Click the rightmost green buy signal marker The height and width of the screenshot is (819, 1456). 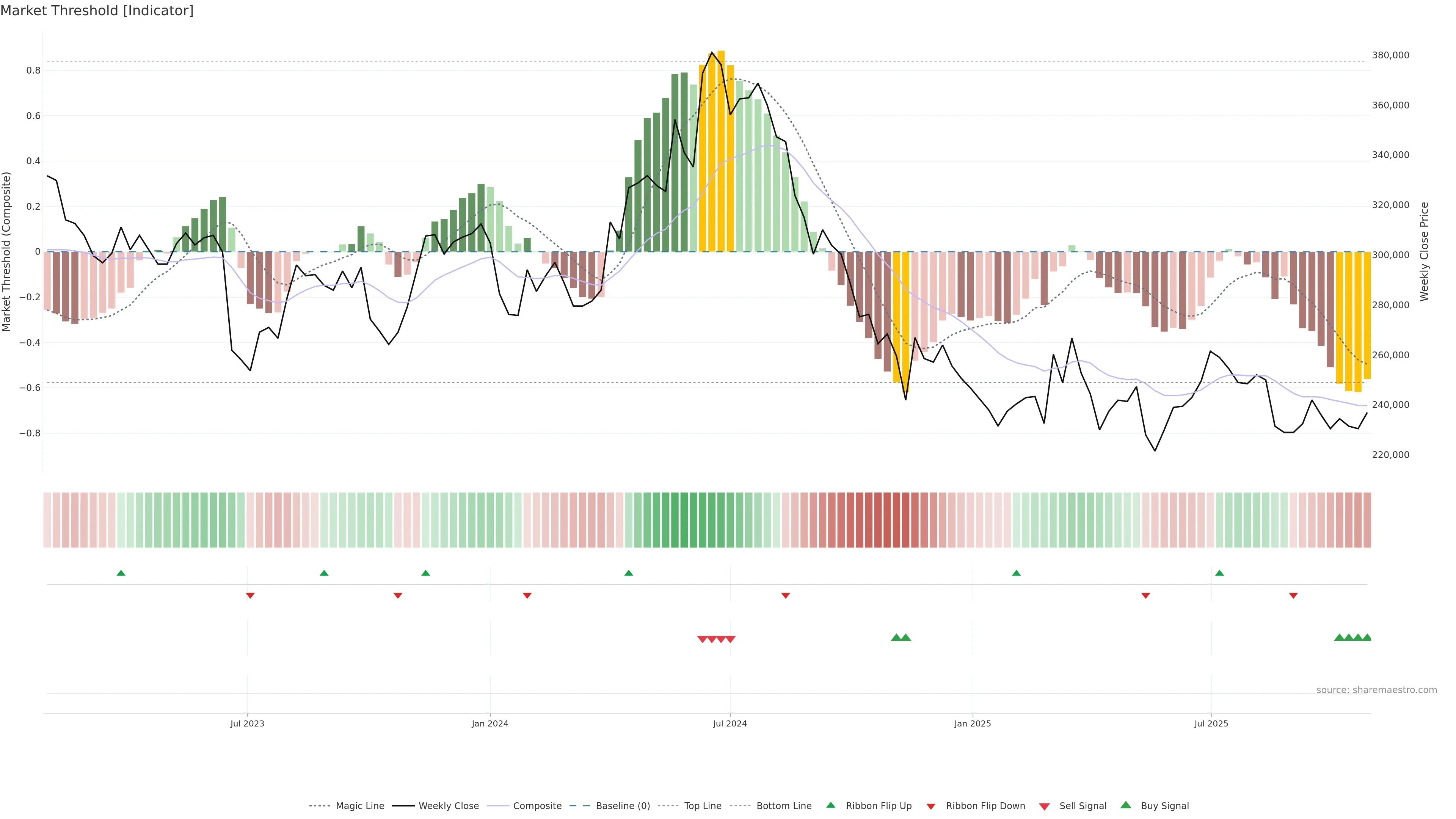1367,637
